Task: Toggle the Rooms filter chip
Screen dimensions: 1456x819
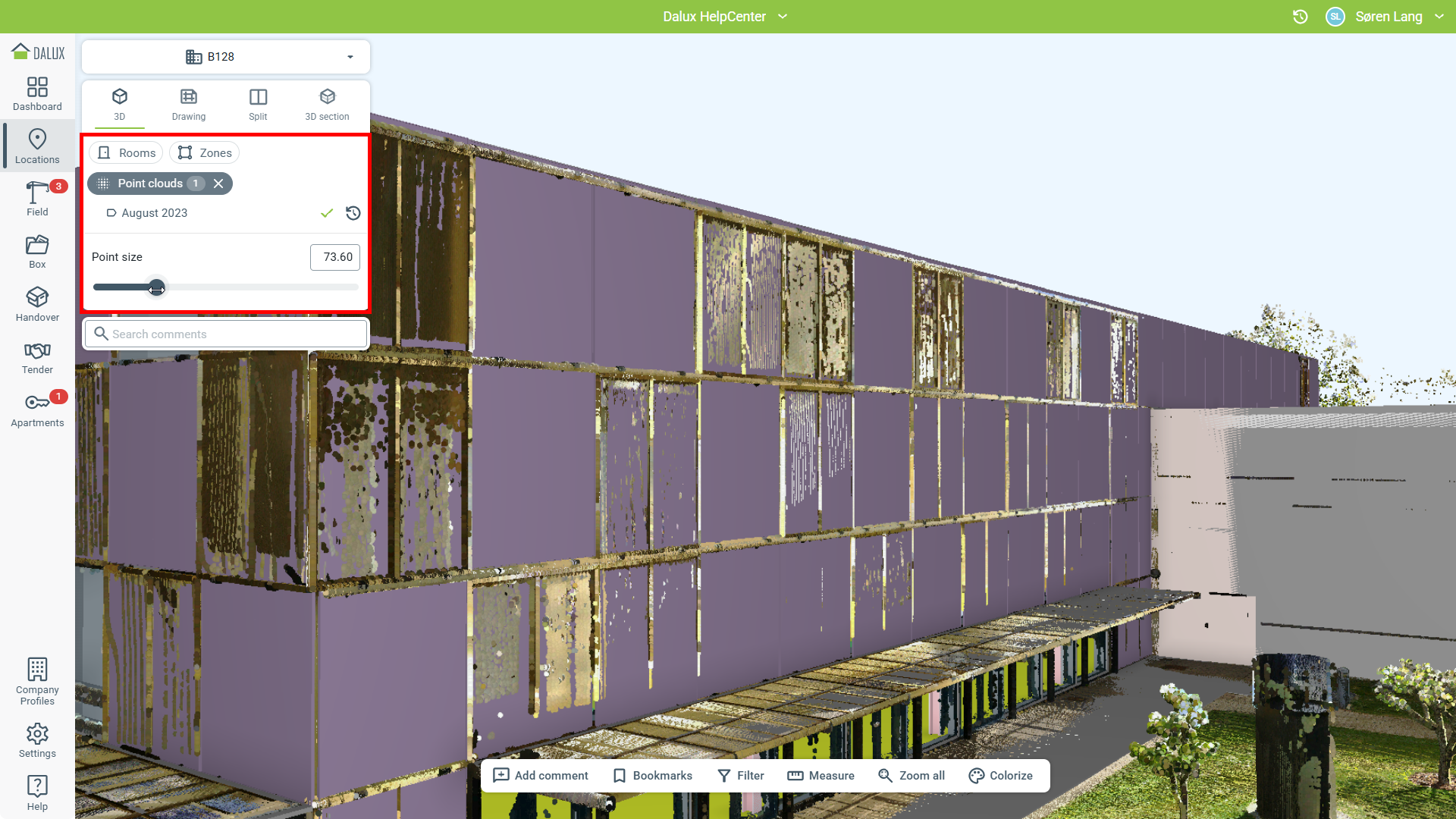Action: (127, 153)
